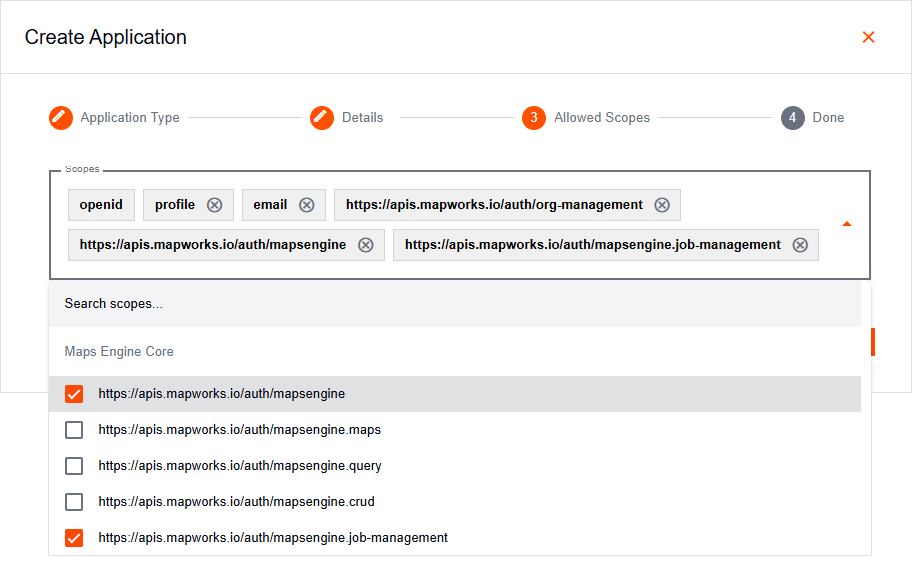The height and width of the screenshot is (562, 912).
Task: Click the openid scope chip
Action: tap(101, 205)
